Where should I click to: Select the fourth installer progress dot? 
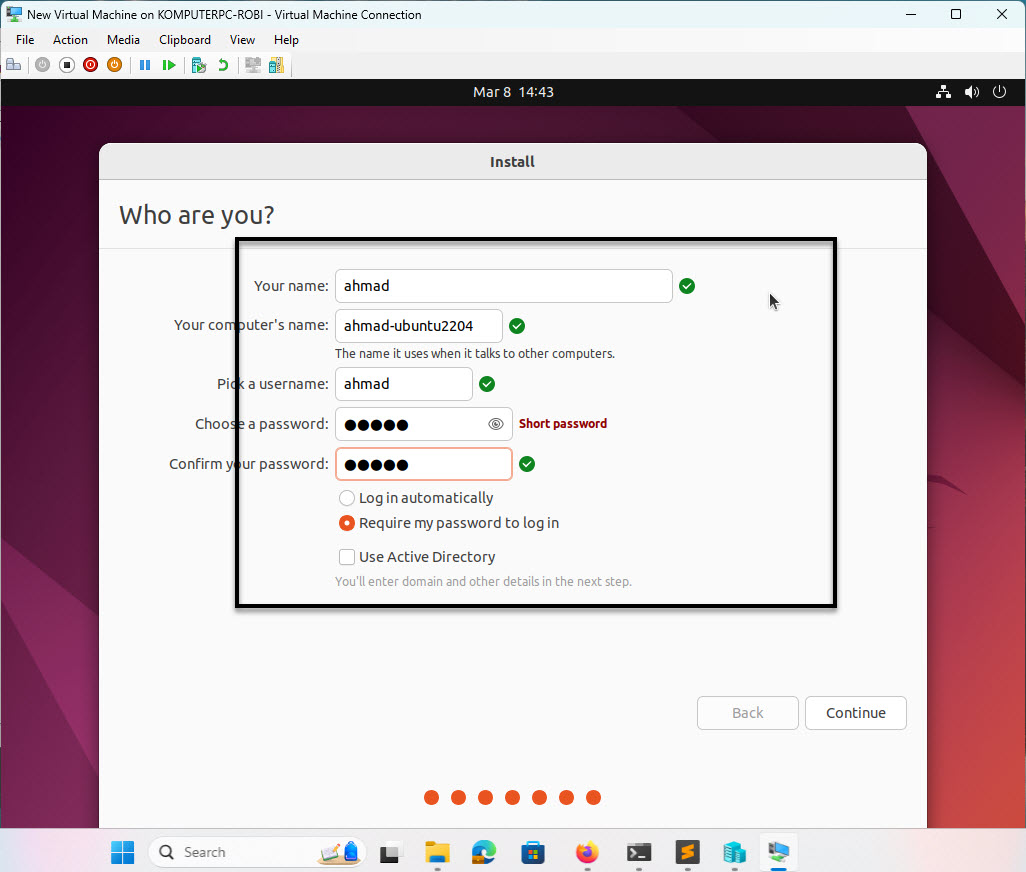click(512, 797)
